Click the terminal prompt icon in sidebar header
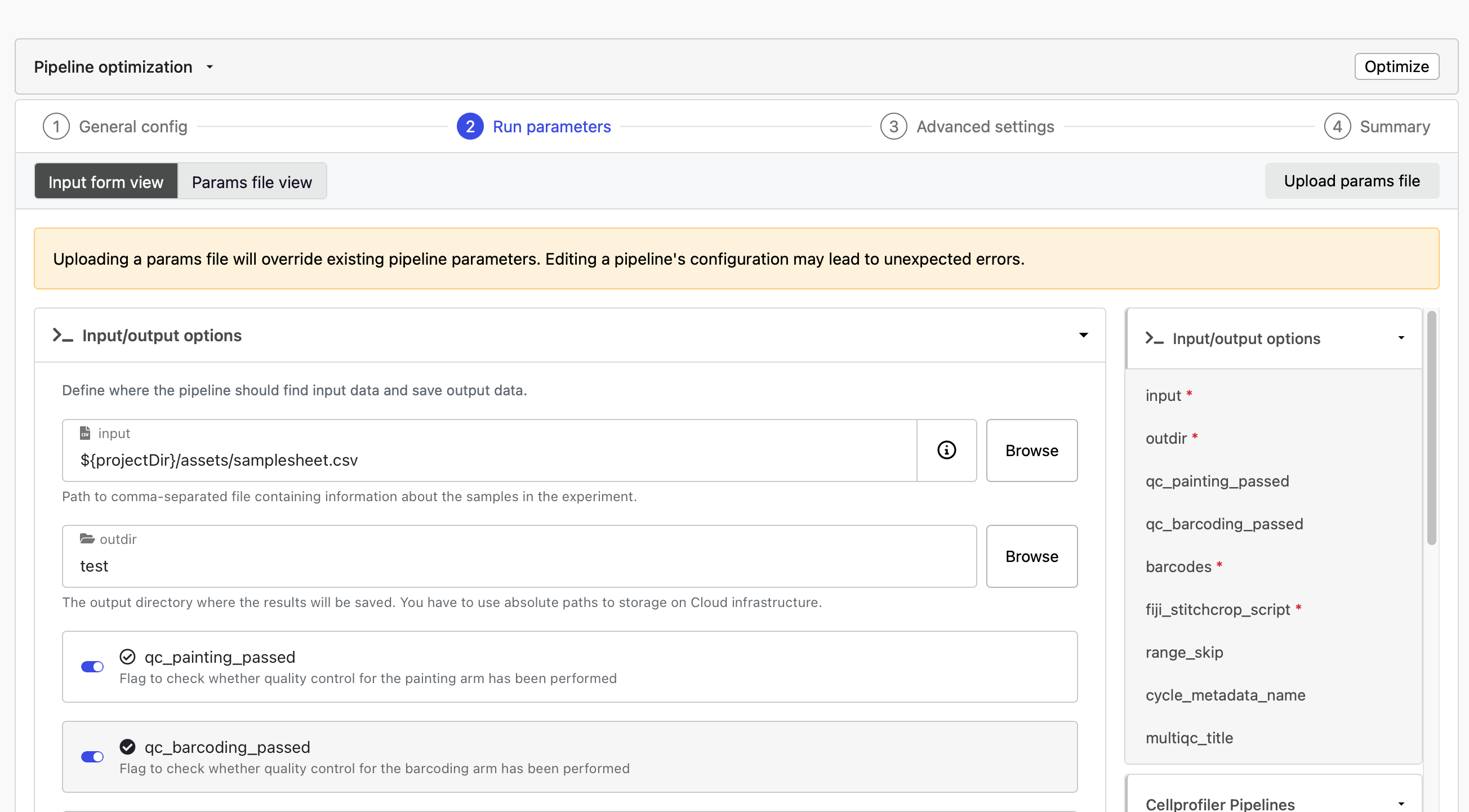The width and height of the screenshot is (1469, 812). click(x=1154, y=338)
